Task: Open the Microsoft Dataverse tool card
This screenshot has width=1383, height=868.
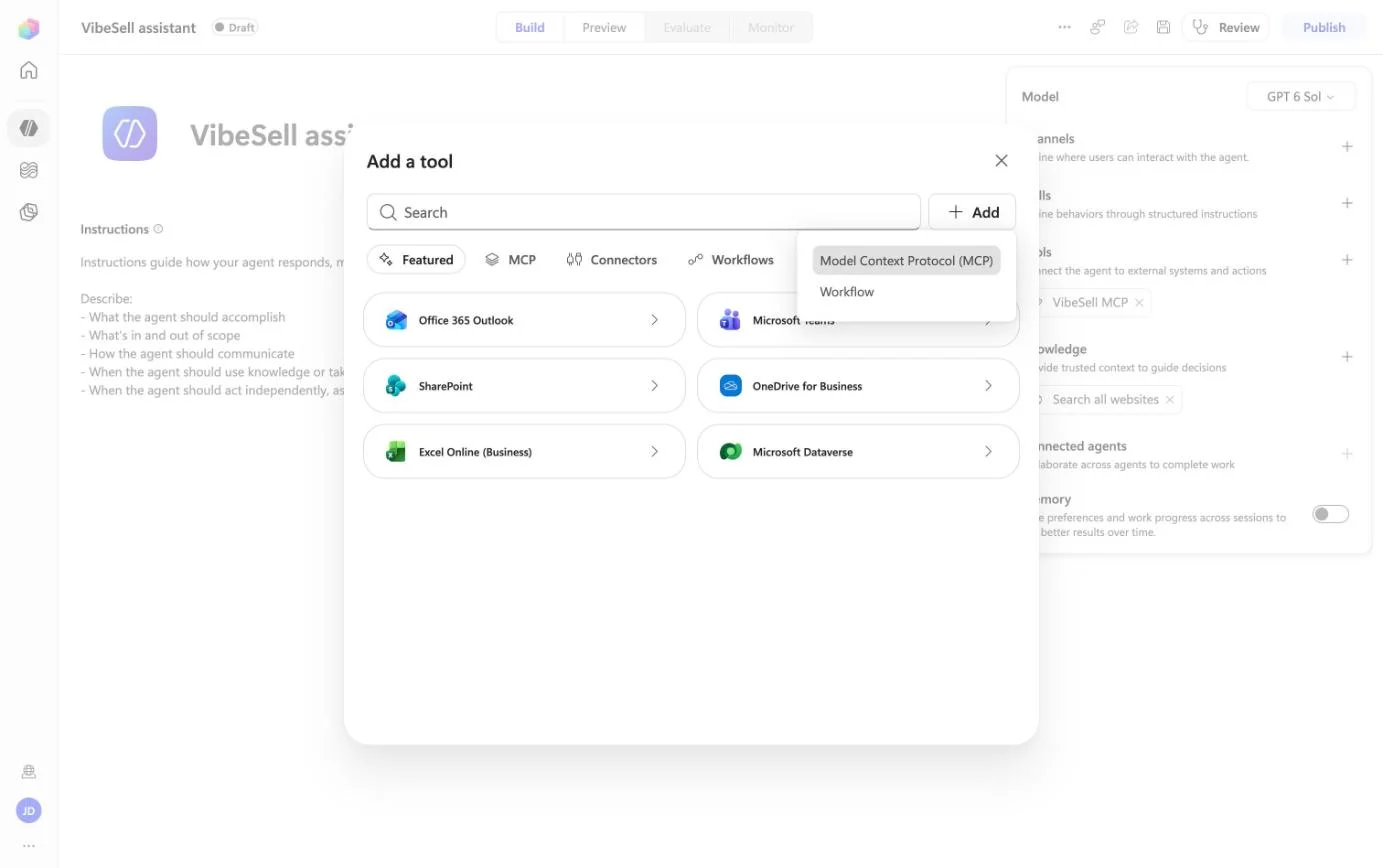Action: click(858, 452)
